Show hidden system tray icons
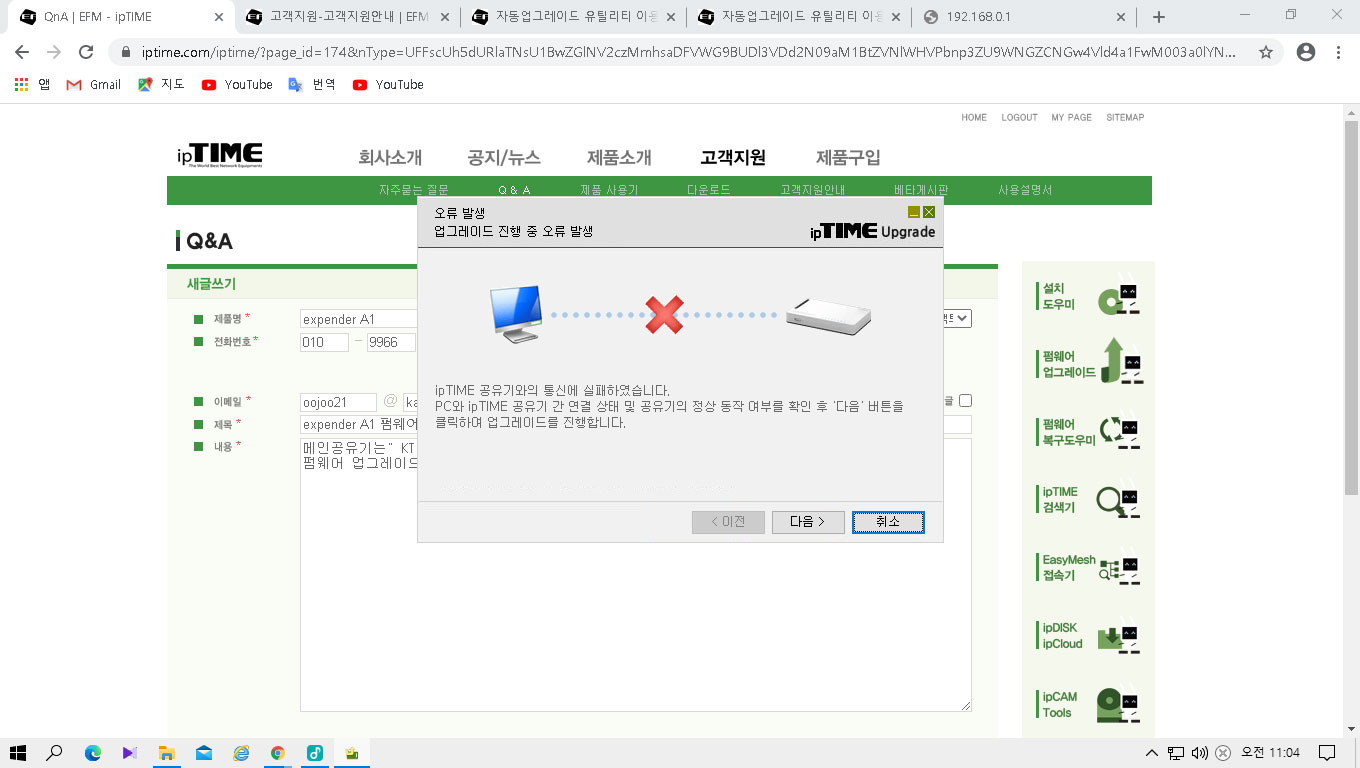 point(1152,753)
